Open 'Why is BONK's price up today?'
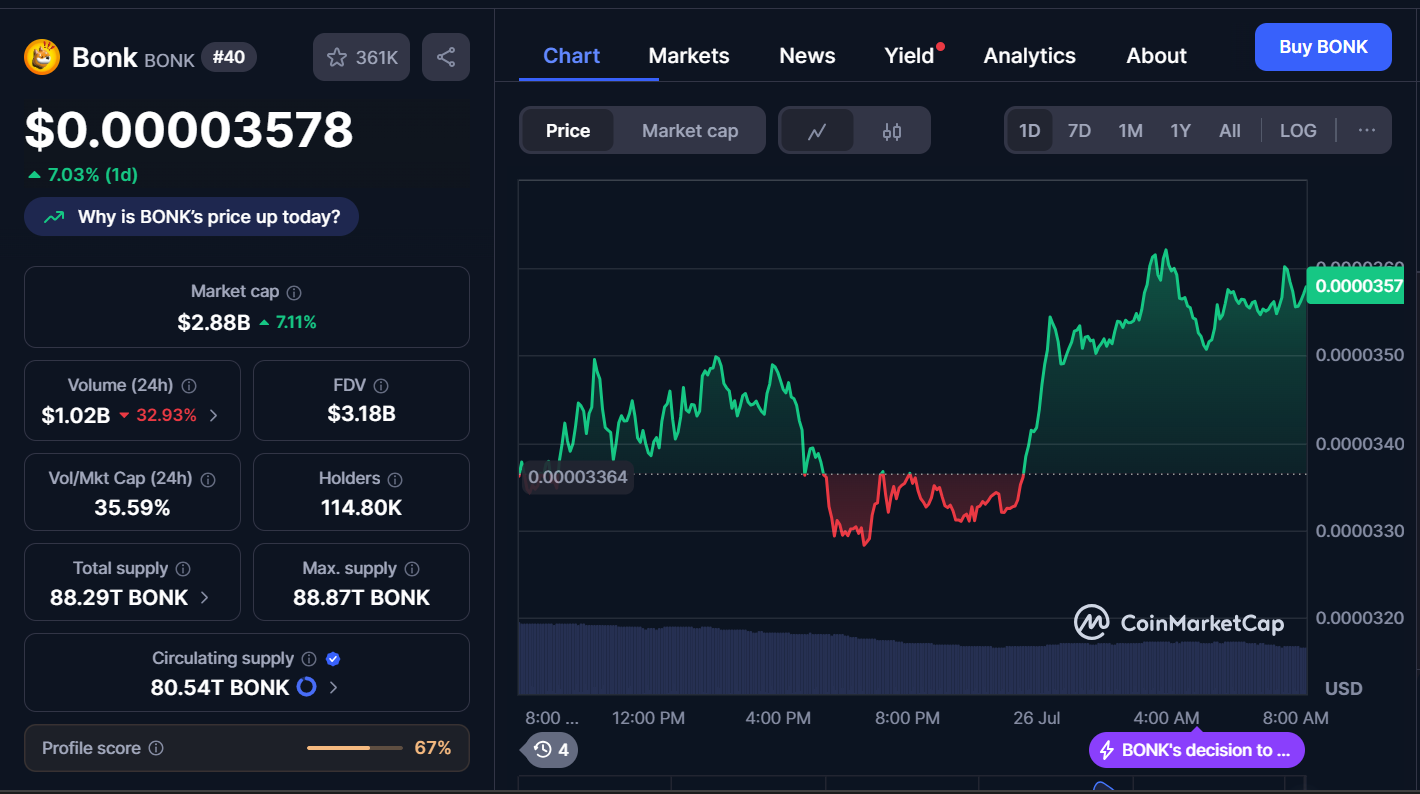1420x794 pixels. pos(191,216)
